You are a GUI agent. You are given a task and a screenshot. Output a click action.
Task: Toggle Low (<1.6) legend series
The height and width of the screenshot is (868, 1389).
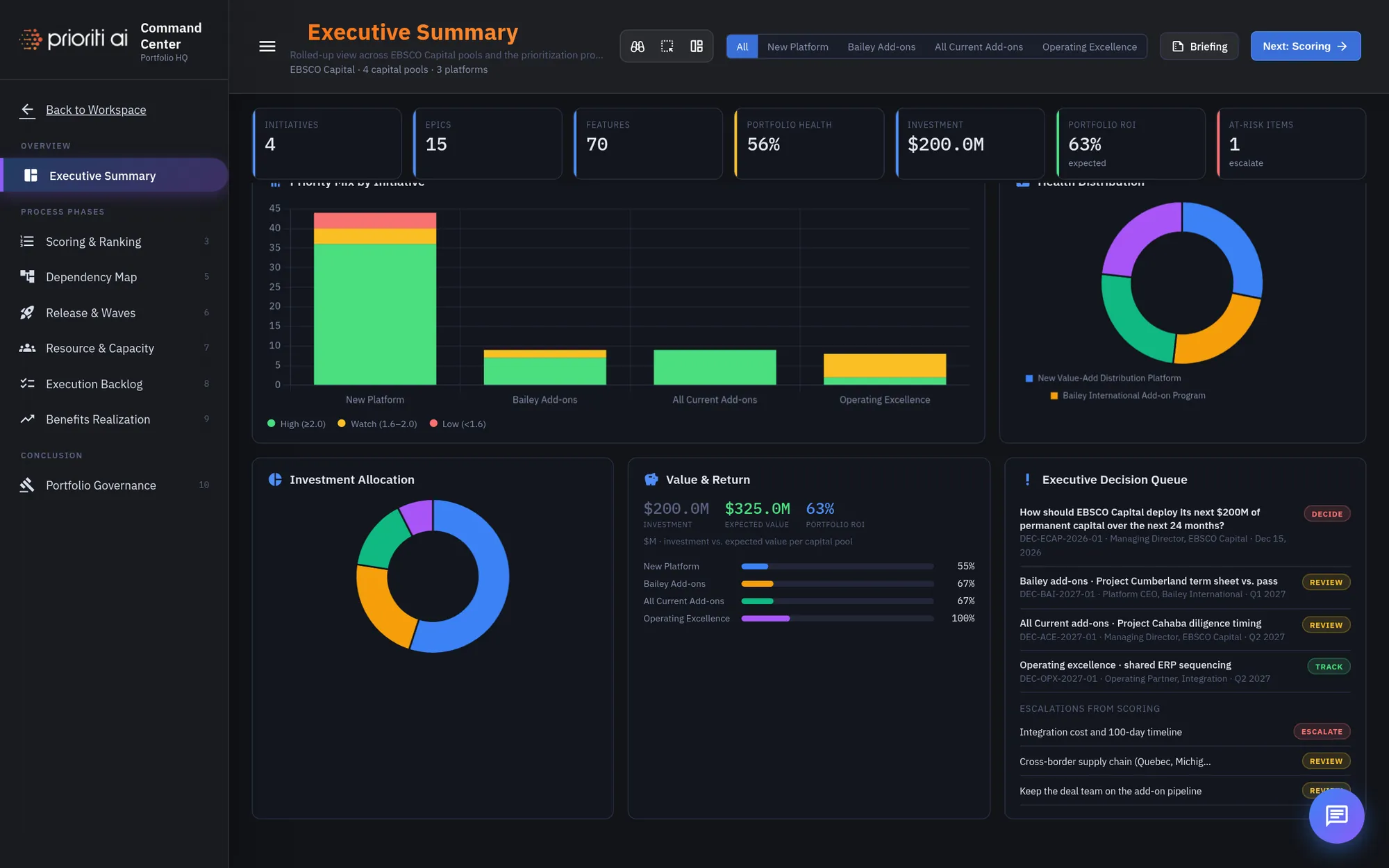458,424
